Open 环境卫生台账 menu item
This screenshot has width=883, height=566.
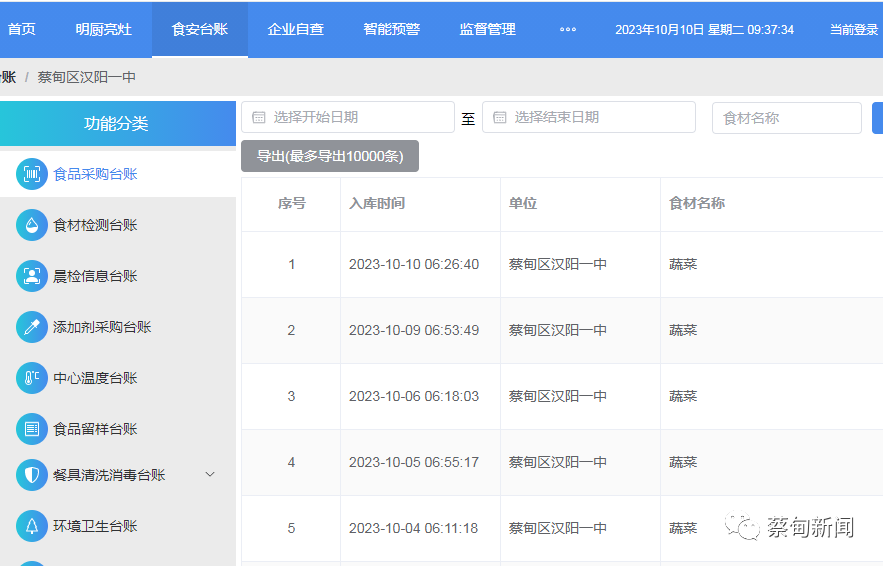[118, 526]
